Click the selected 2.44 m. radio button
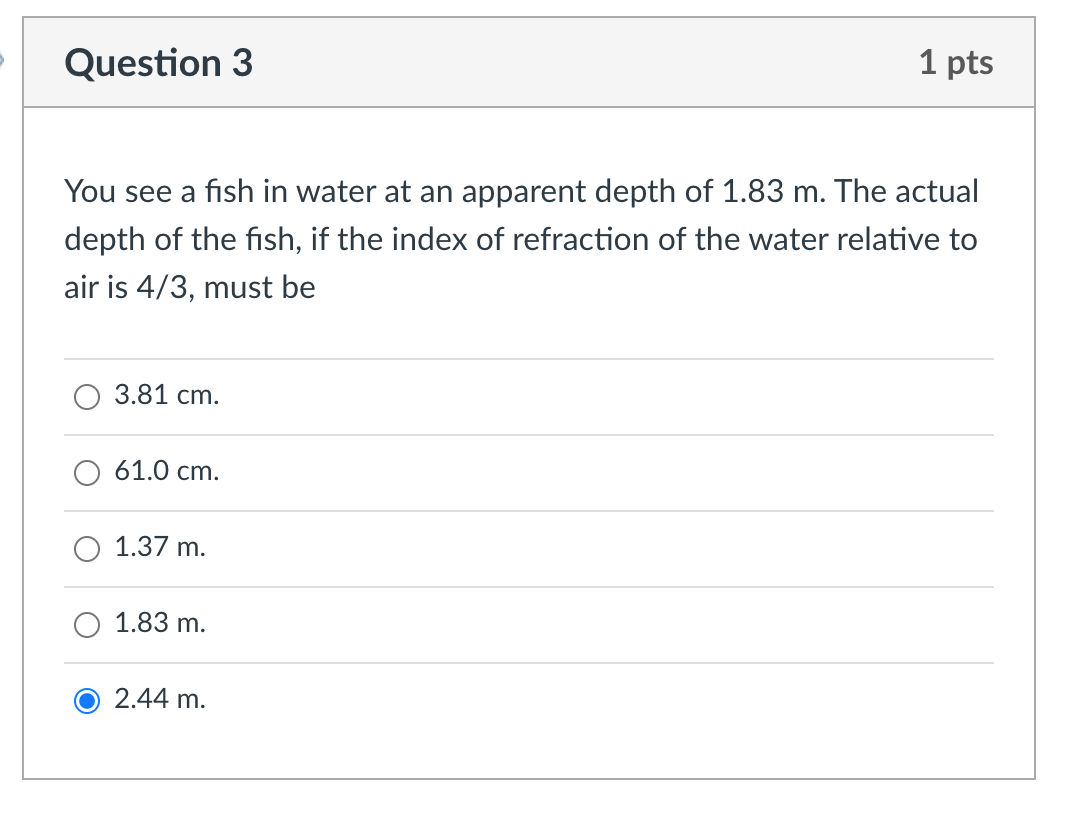This screenshot has height=822, width=1082. tap(88, 701)
